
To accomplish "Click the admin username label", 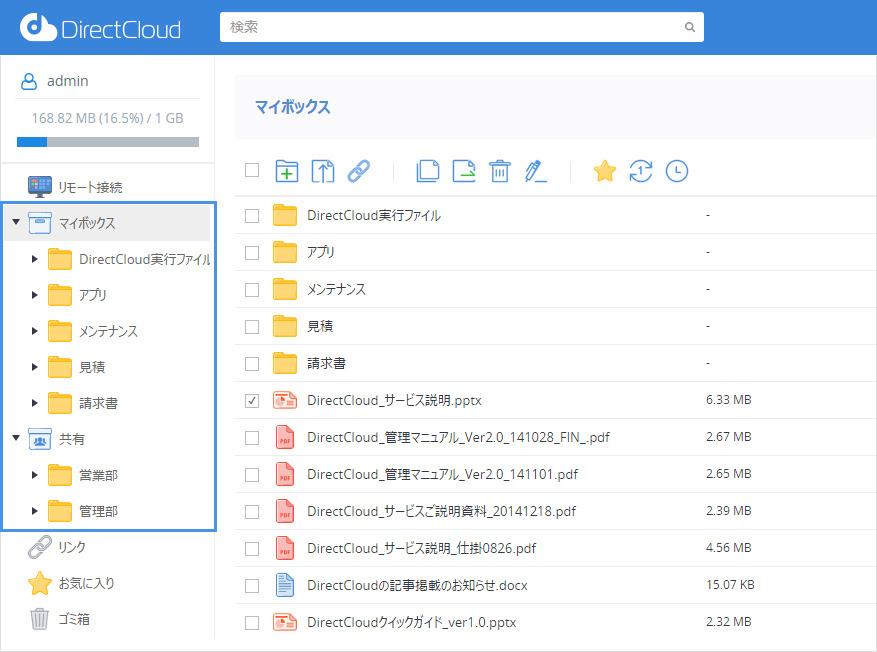I will pyautogui.click(x=68, y=81).
